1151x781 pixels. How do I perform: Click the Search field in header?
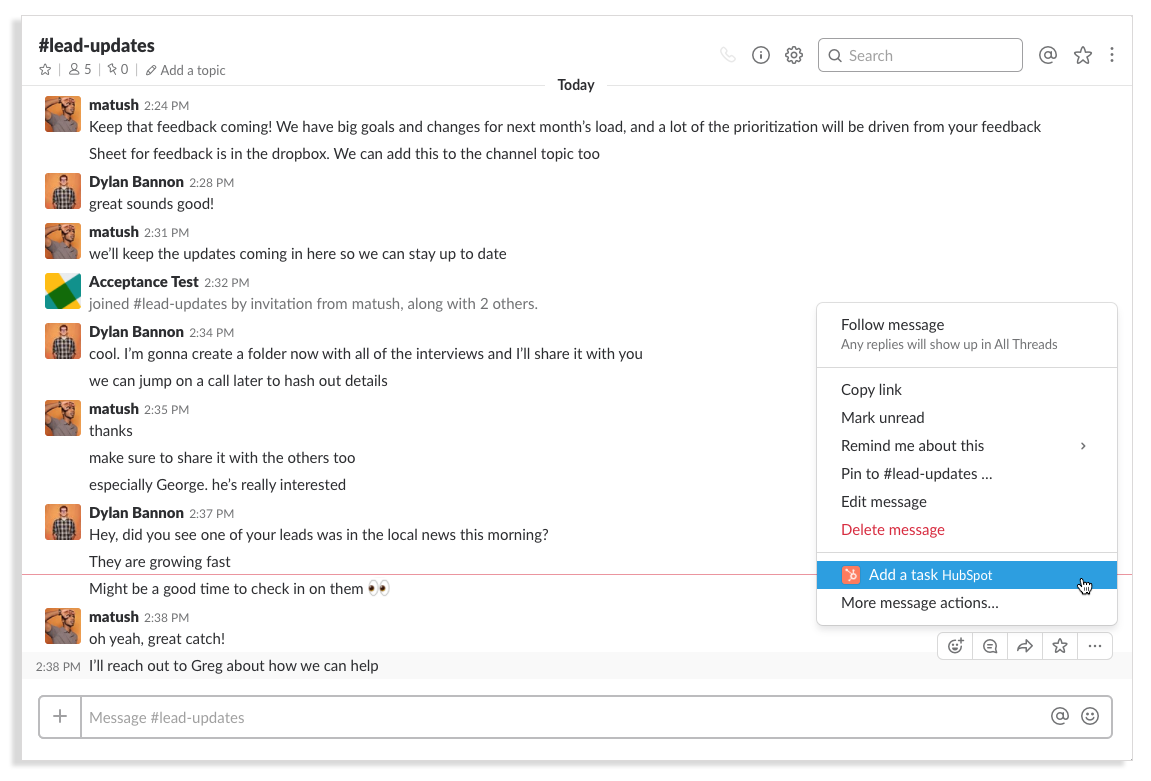(920, 56)
